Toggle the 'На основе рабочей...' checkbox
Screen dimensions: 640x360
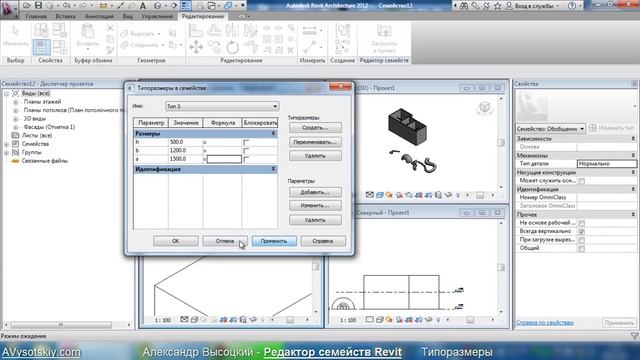coord(582,223)
